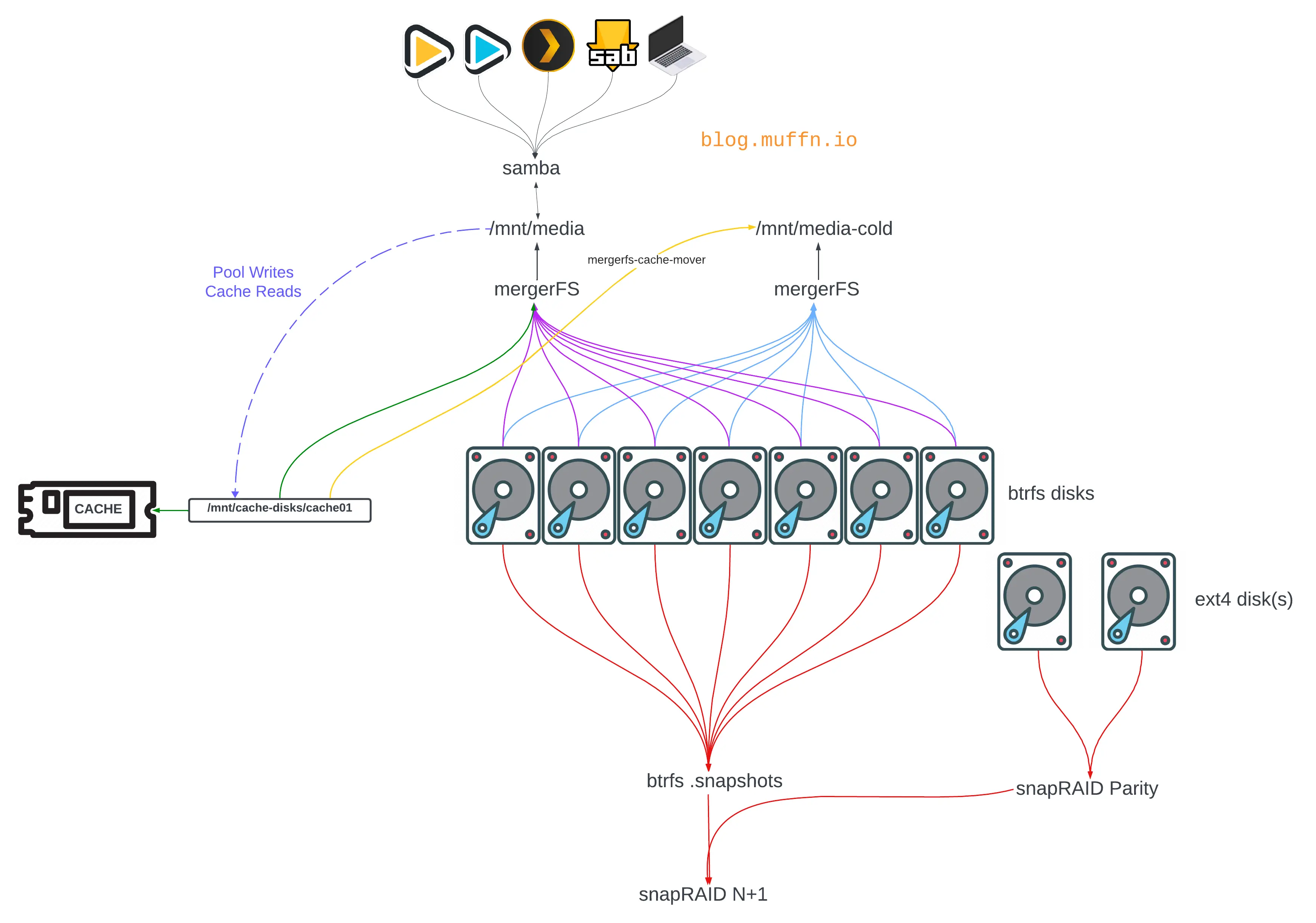
Task: Click the blue play-arrow app icon
Action: pyautogui.click(x=487, y=50)
